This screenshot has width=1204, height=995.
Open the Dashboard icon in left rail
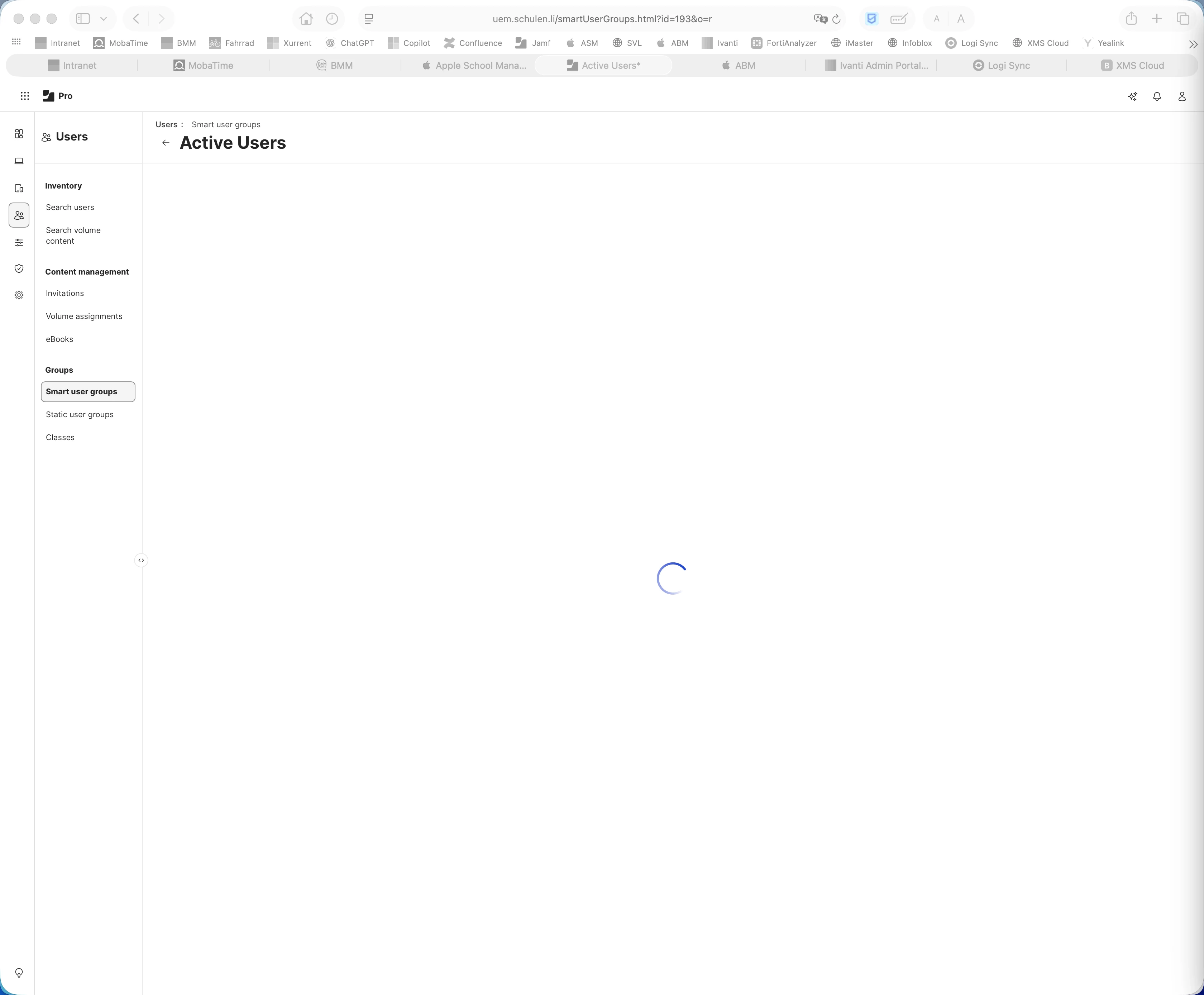point(19,134)
